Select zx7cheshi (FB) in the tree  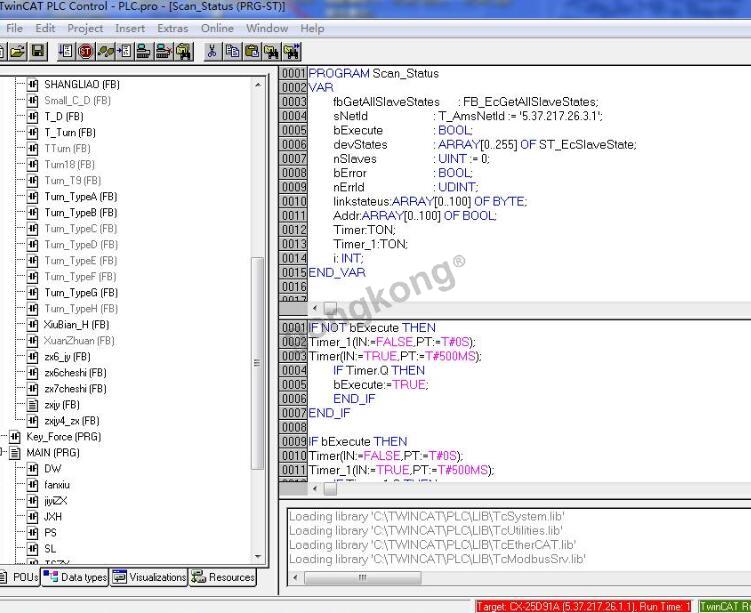point(75,389)
